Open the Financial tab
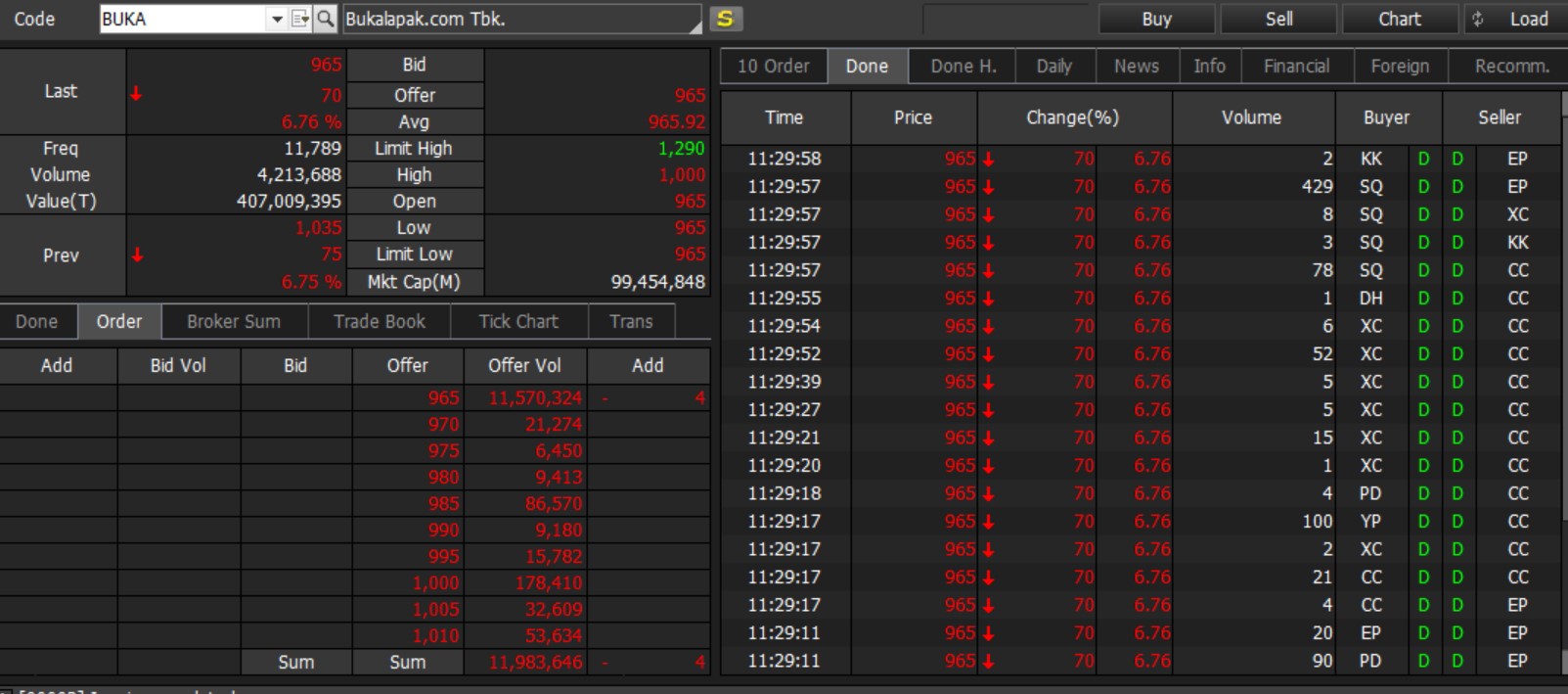 [1296, 66]
